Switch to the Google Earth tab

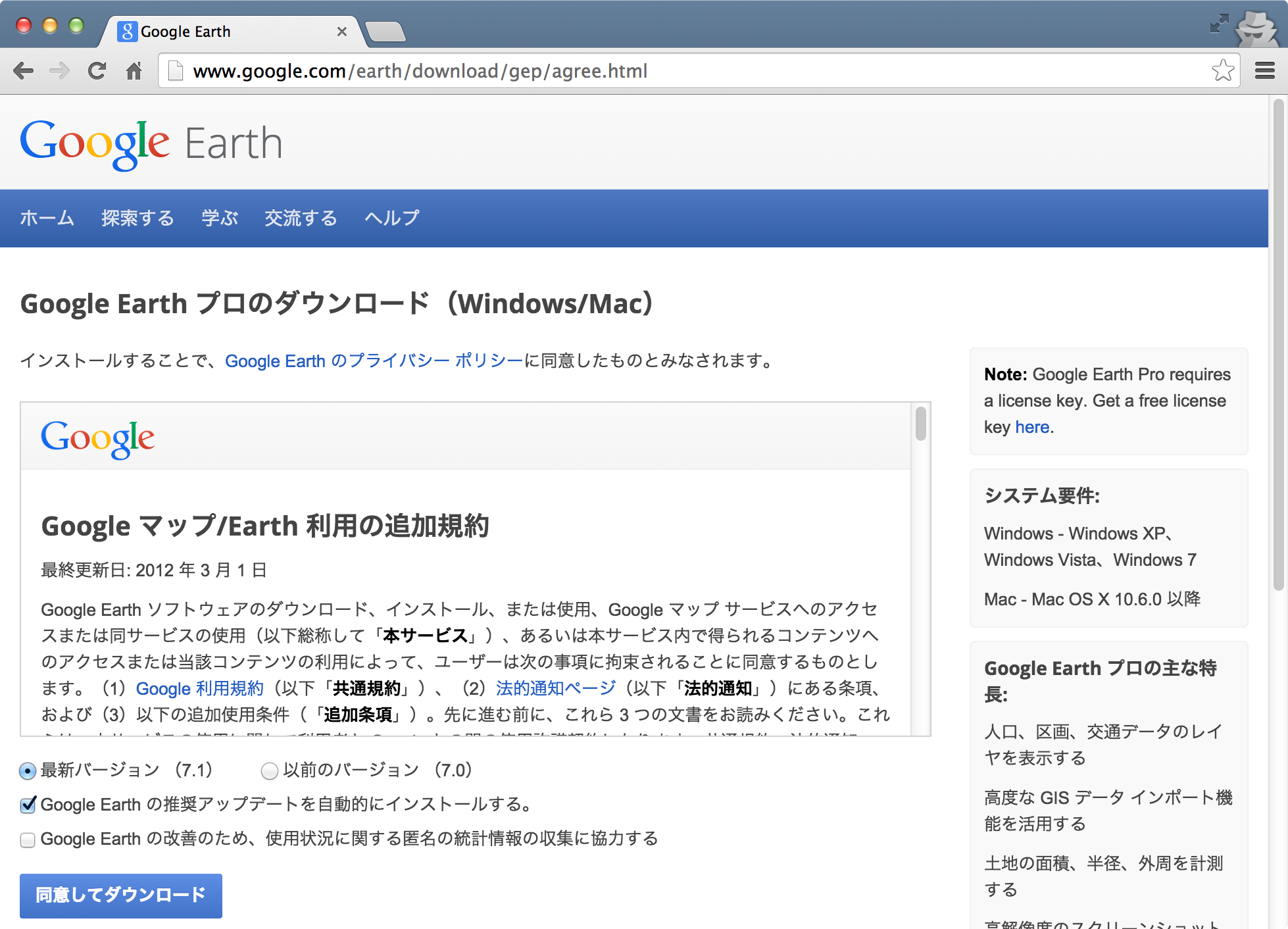coord(230,32)
